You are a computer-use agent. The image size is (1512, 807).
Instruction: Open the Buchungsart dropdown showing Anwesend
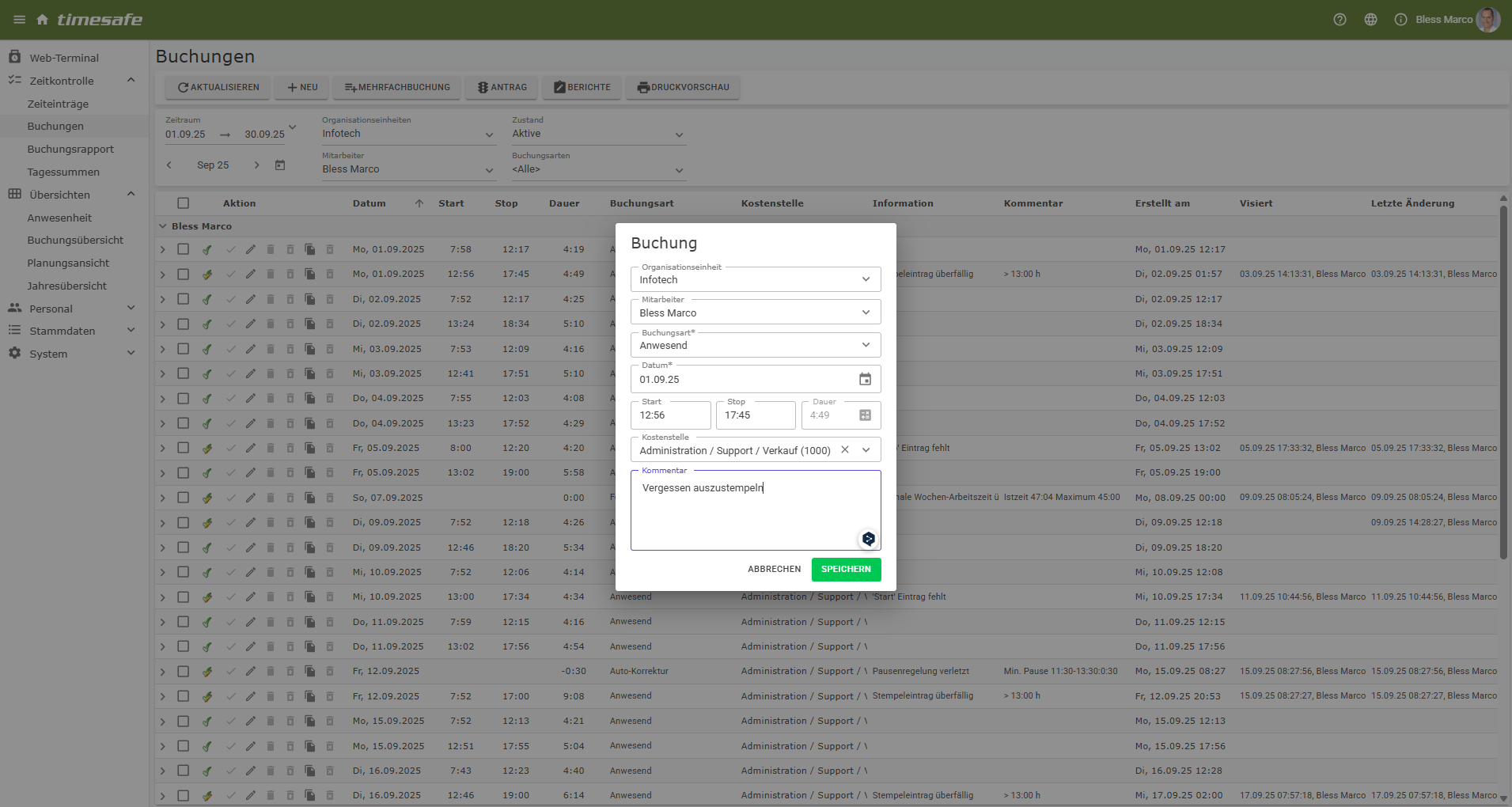click(x=755, y=346)
